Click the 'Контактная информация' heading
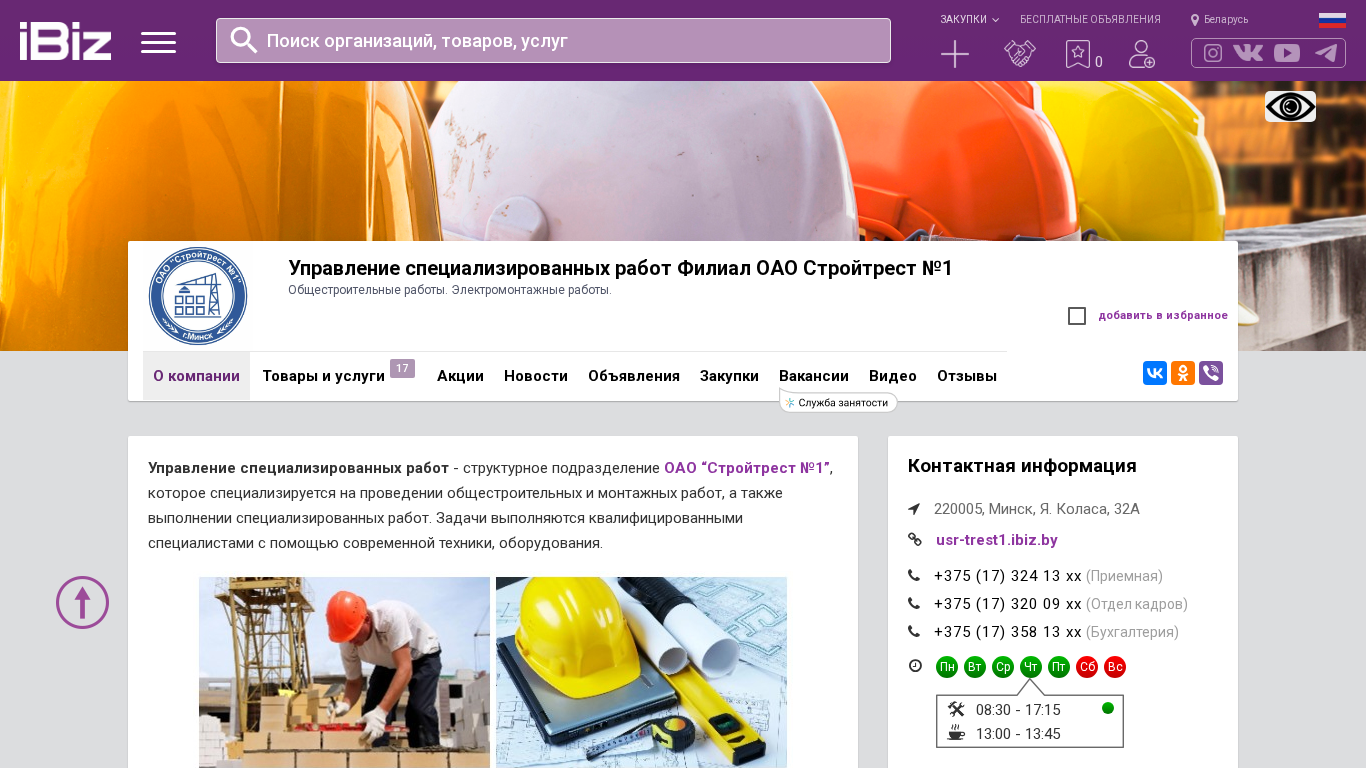 [x=1022, y=466]
